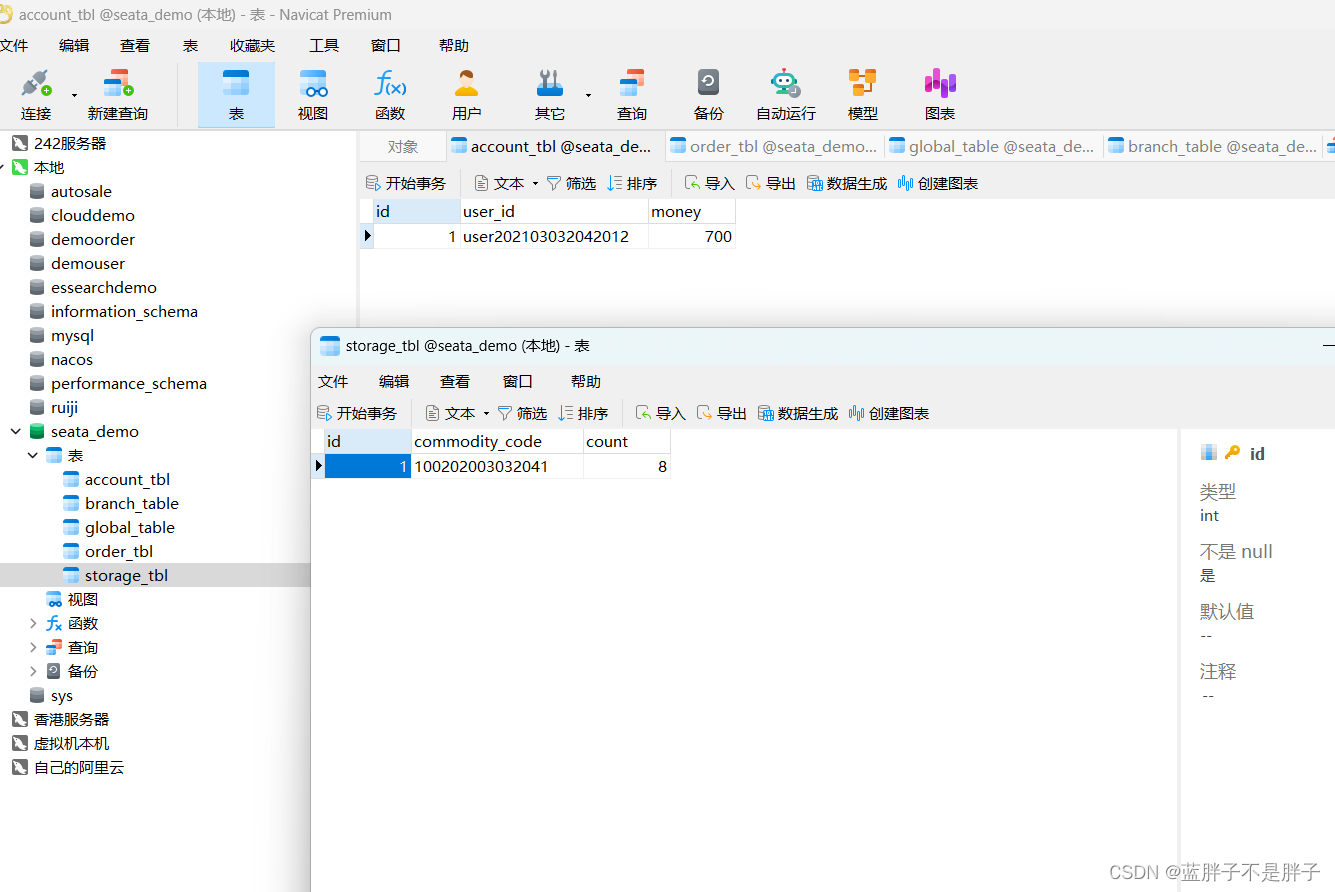Open the main 文件 menu

pyautogui.click(x=14, y=45)
